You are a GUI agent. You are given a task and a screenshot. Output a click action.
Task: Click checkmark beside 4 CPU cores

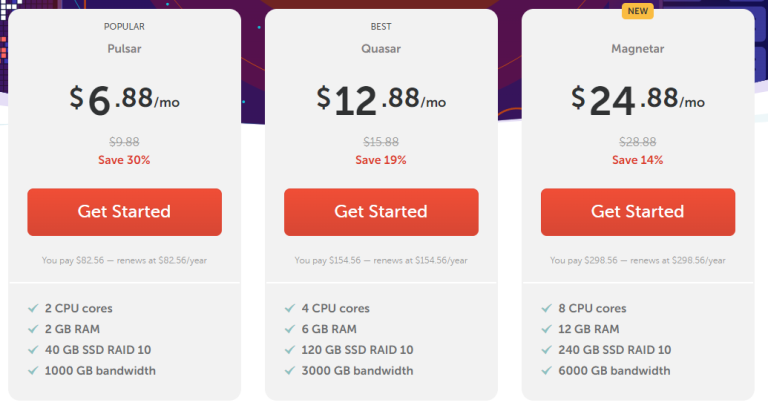[x=290, y=308]
